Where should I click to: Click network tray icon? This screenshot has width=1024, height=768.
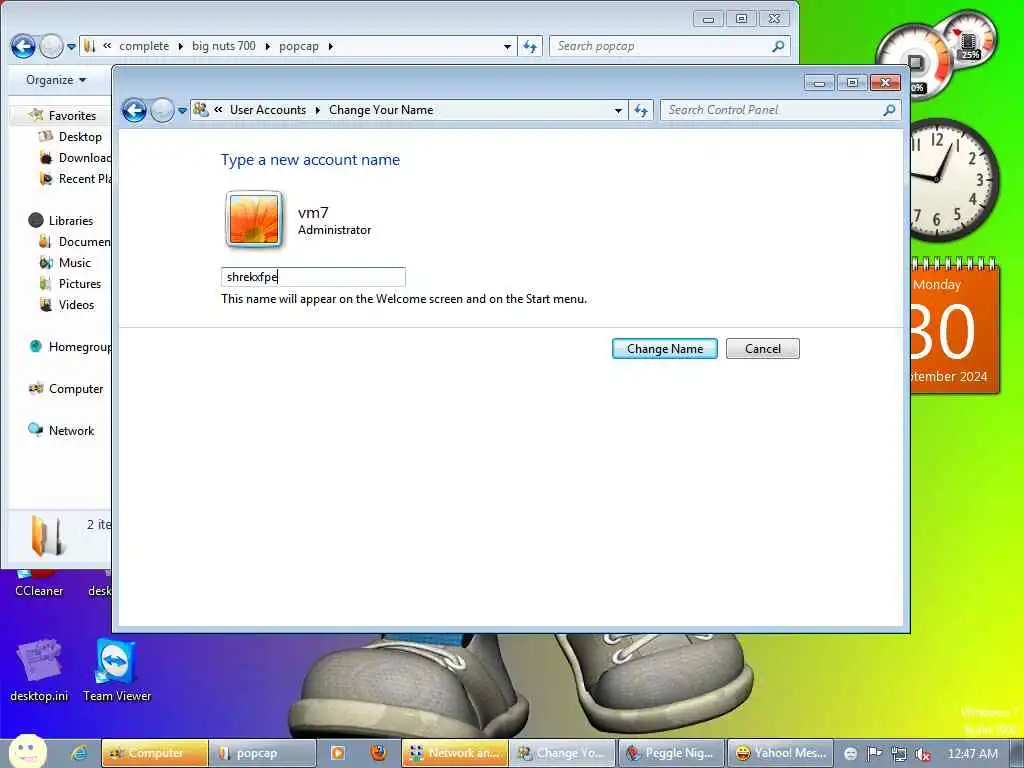899,754
